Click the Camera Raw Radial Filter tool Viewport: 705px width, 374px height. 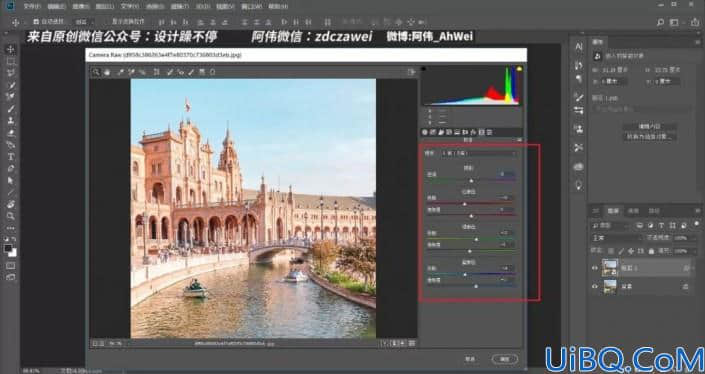click(x=212, y=72)
